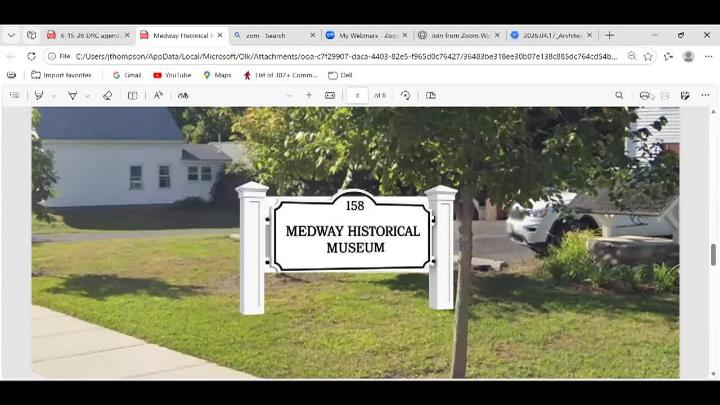
Task: Zoom in the PDF page
Action: tap(309, 96)
